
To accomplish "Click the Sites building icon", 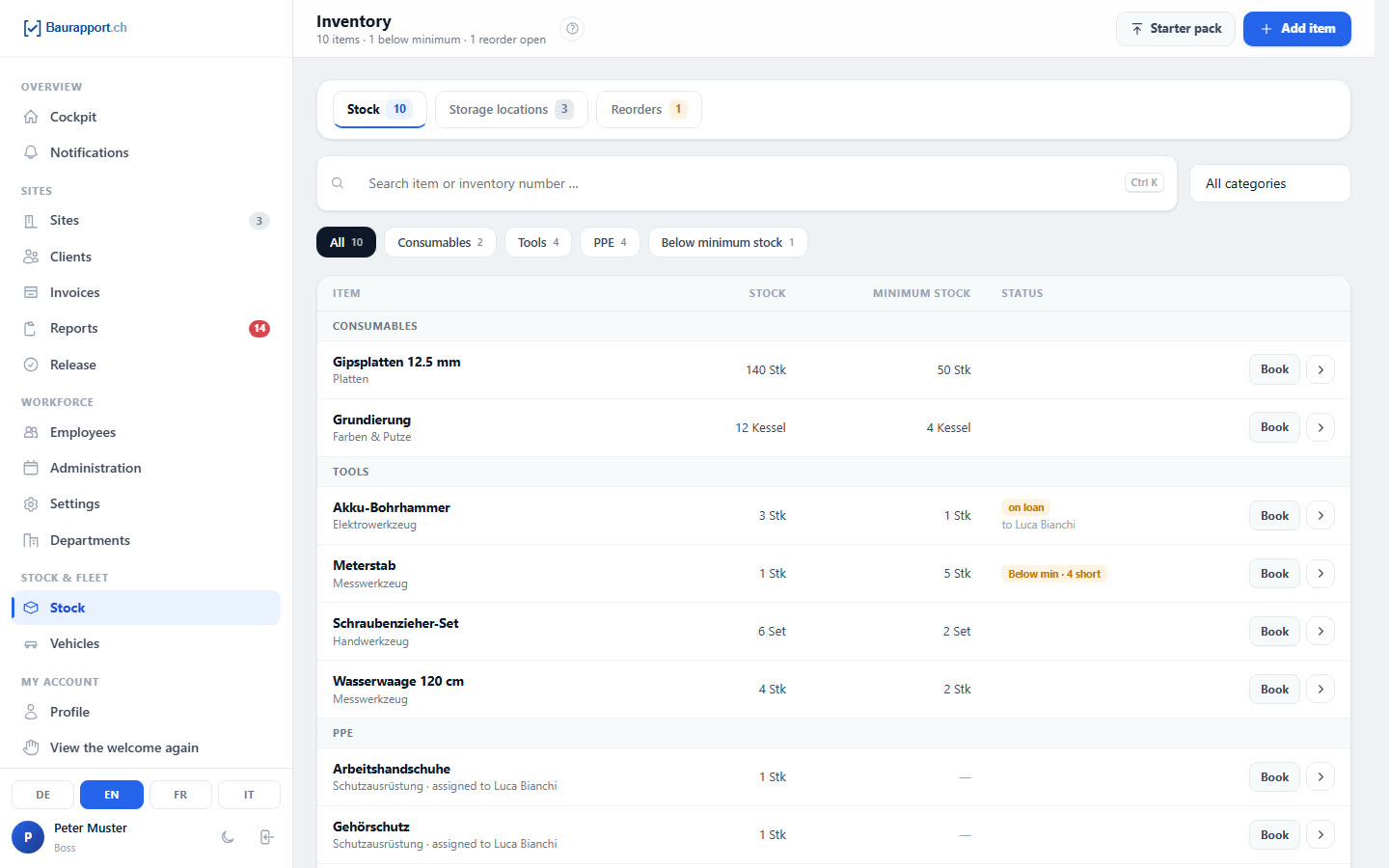I will click(31, 221).
